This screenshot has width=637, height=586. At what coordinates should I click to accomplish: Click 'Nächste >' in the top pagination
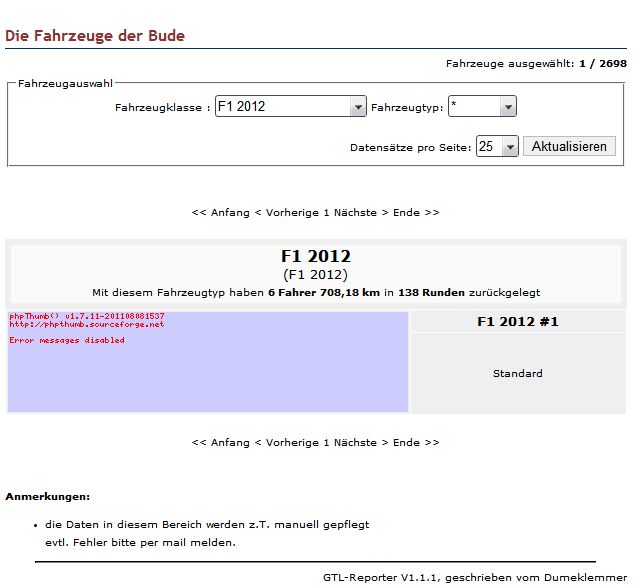click(x=355, y=213)
